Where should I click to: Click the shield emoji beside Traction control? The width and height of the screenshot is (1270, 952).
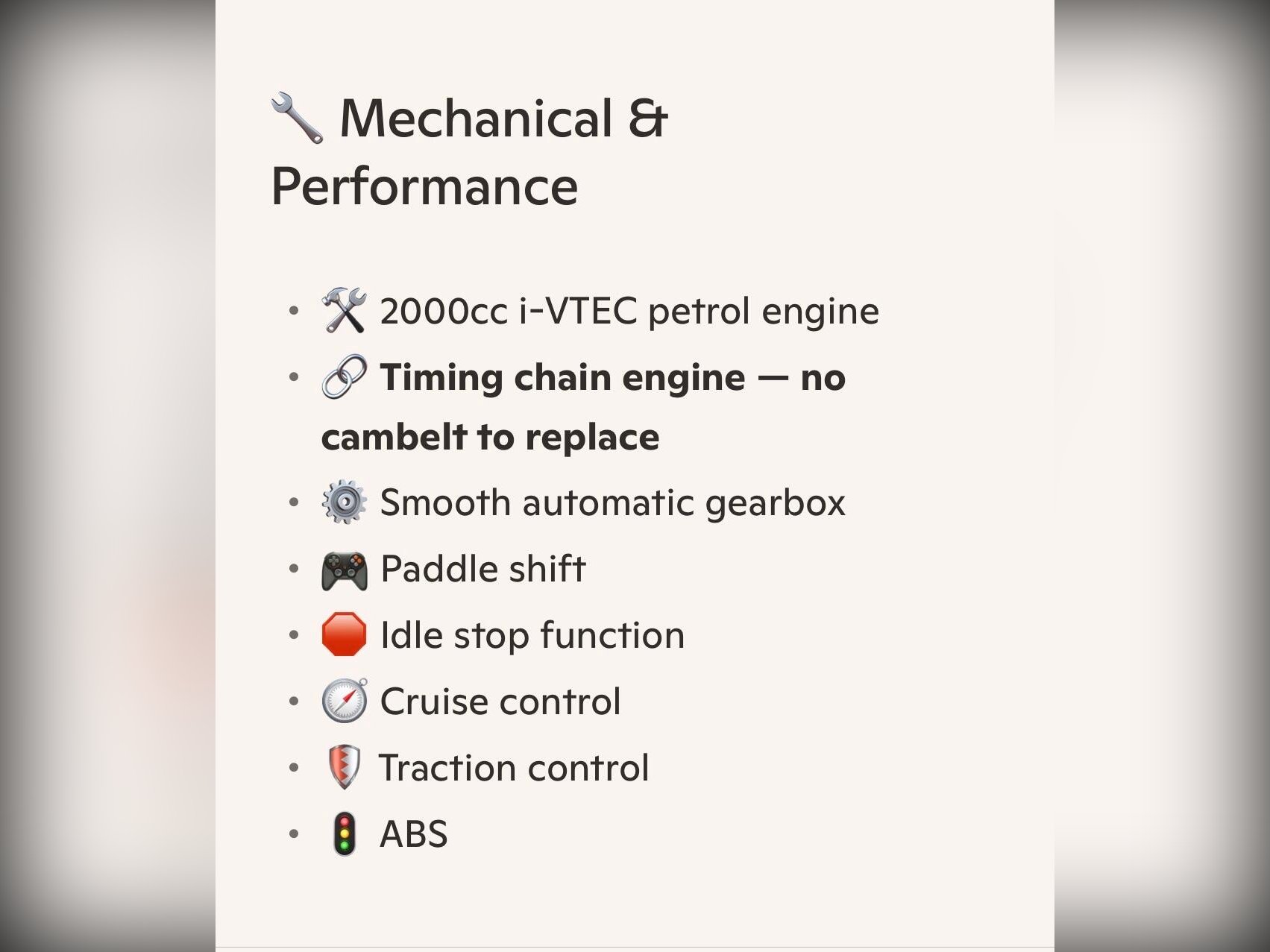point(344,767)
